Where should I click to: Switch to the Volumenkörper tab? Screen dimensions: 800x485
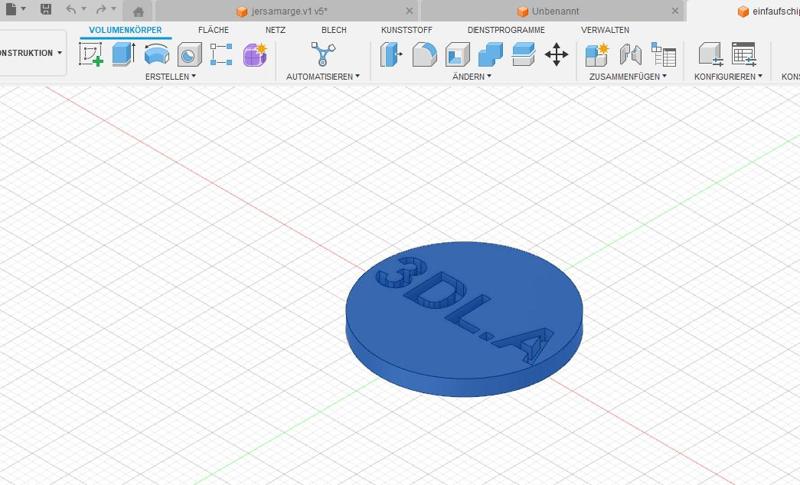[126, 30]
